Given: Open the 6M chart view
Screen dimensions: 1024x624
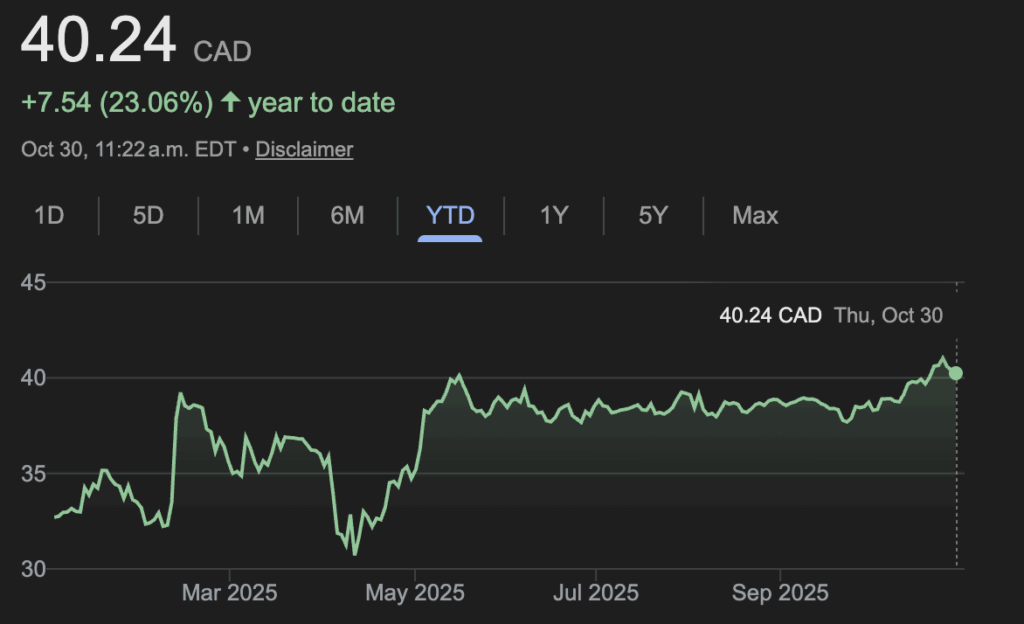Looking at the screenshot, I should click(x=347, y=215).
